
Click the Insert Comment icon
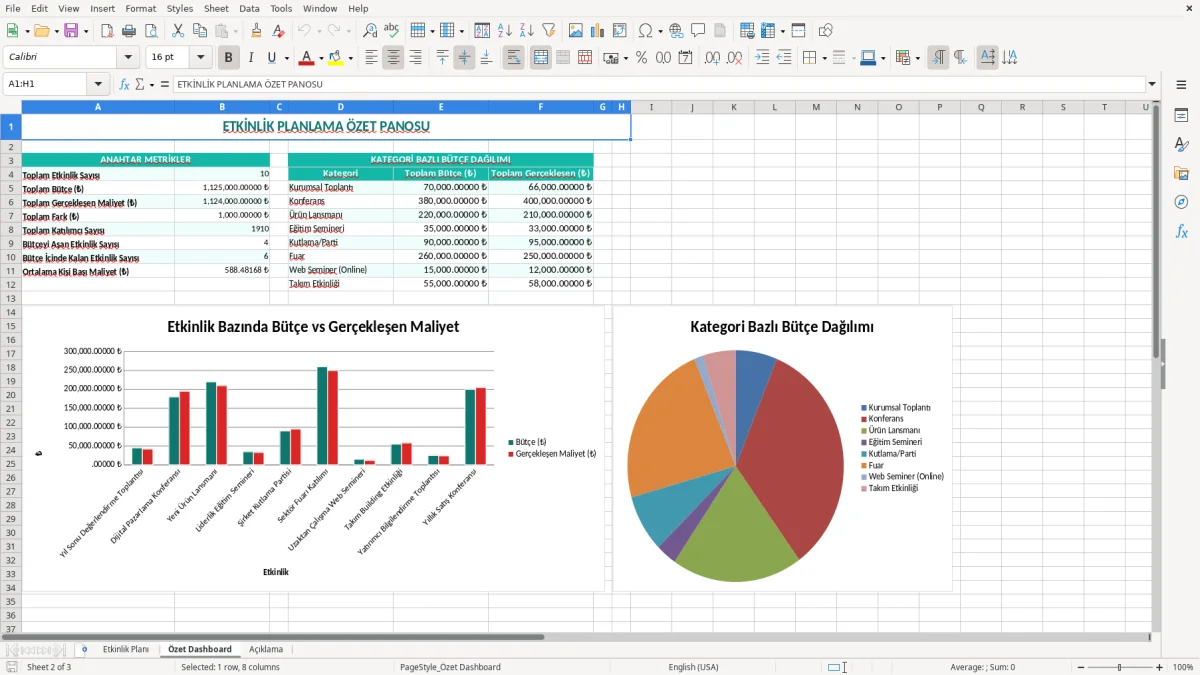tap(698, 31)
